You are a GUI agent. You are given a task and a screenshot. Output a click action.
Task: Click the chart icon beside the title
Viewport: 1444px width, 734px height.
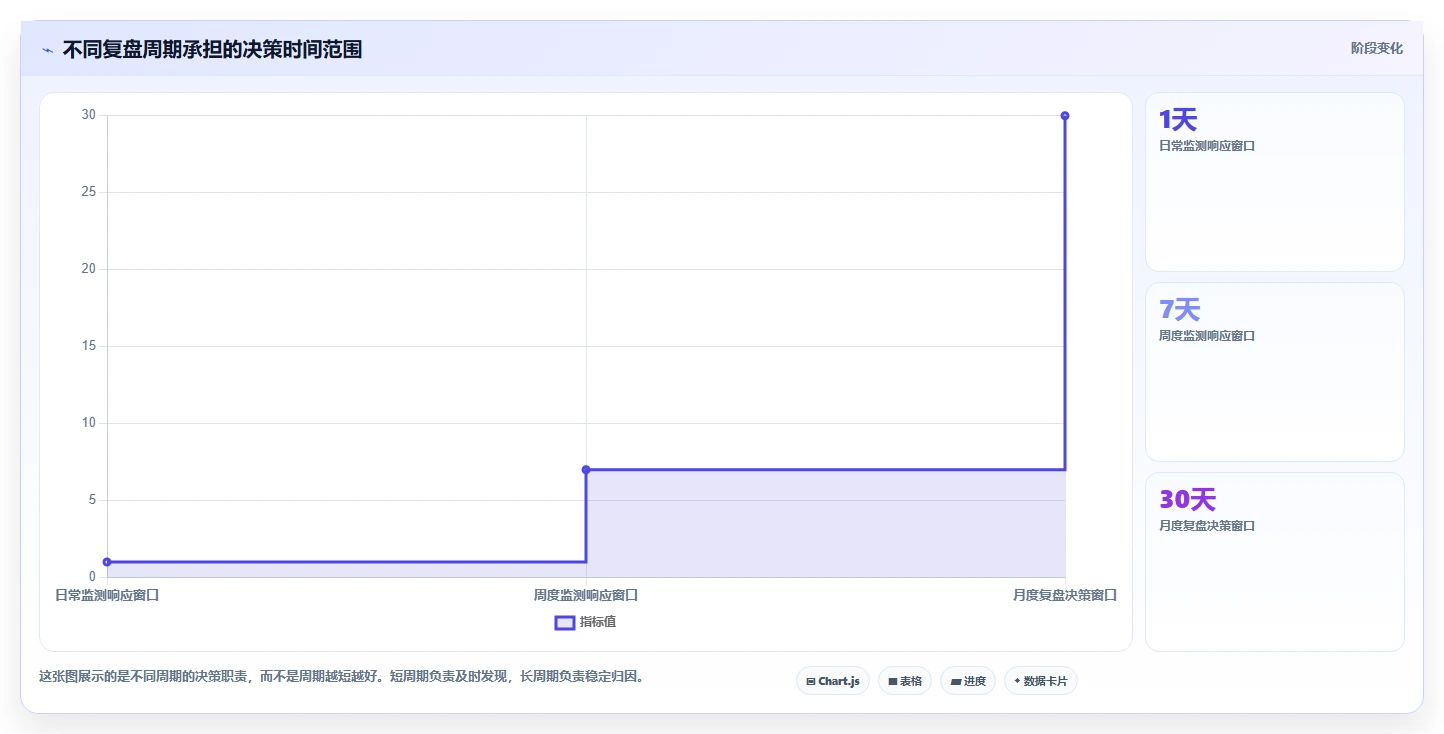pos(47,49)
